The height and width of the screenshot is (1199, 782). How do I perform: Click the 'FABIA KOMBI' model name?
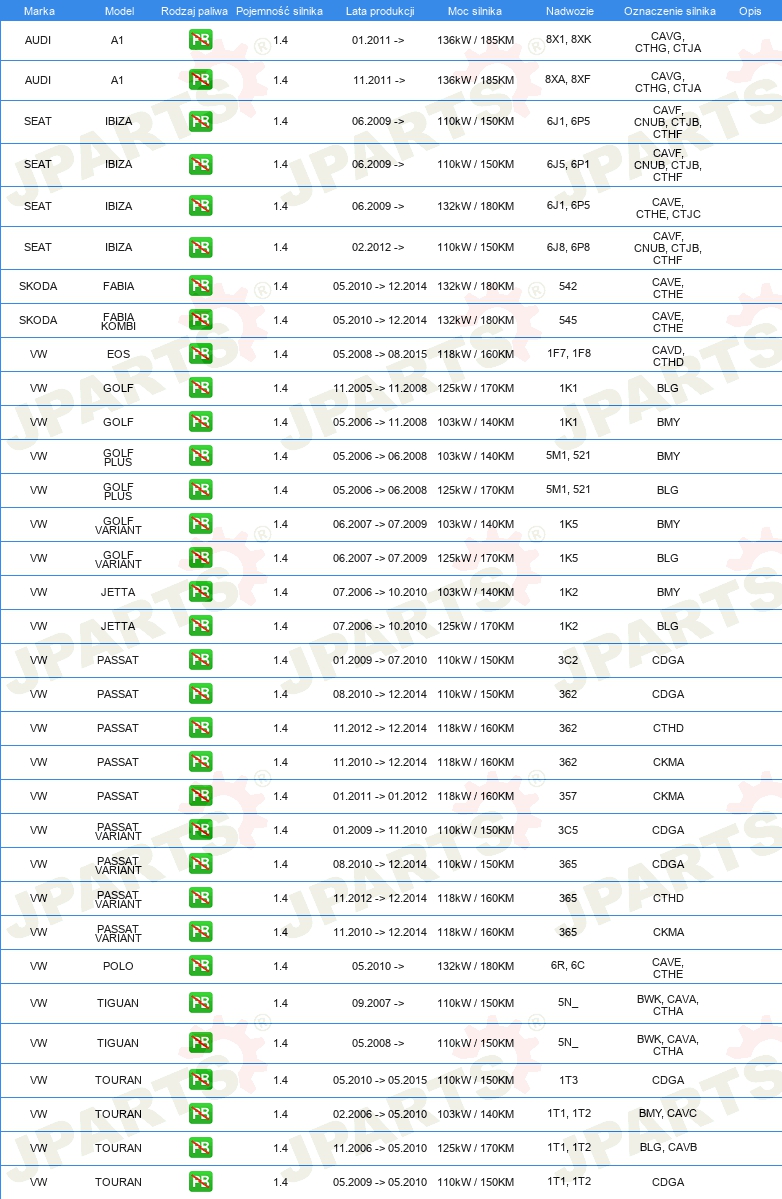pyautogui.click(x=118, y=321)
